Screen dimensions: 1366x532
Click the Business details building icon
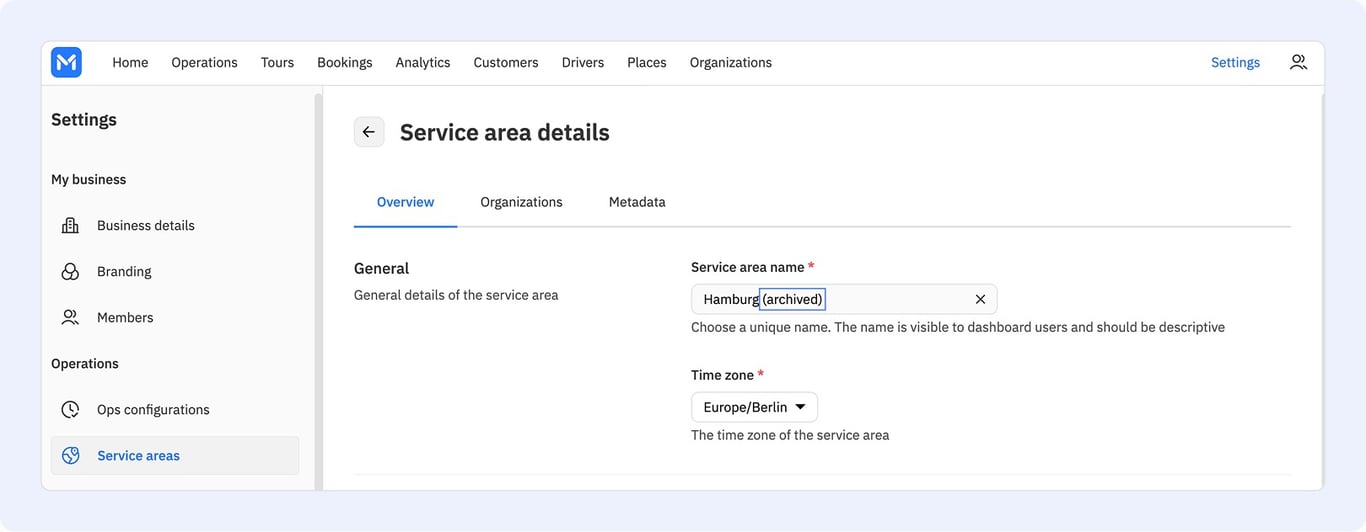(x=70, y=226)
